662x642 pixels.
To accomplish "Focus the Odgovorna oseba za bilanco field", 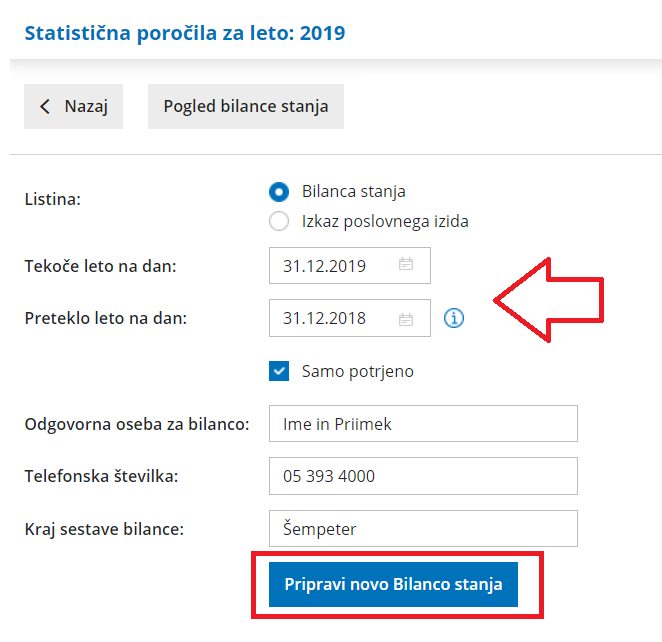I will [423, 424].
